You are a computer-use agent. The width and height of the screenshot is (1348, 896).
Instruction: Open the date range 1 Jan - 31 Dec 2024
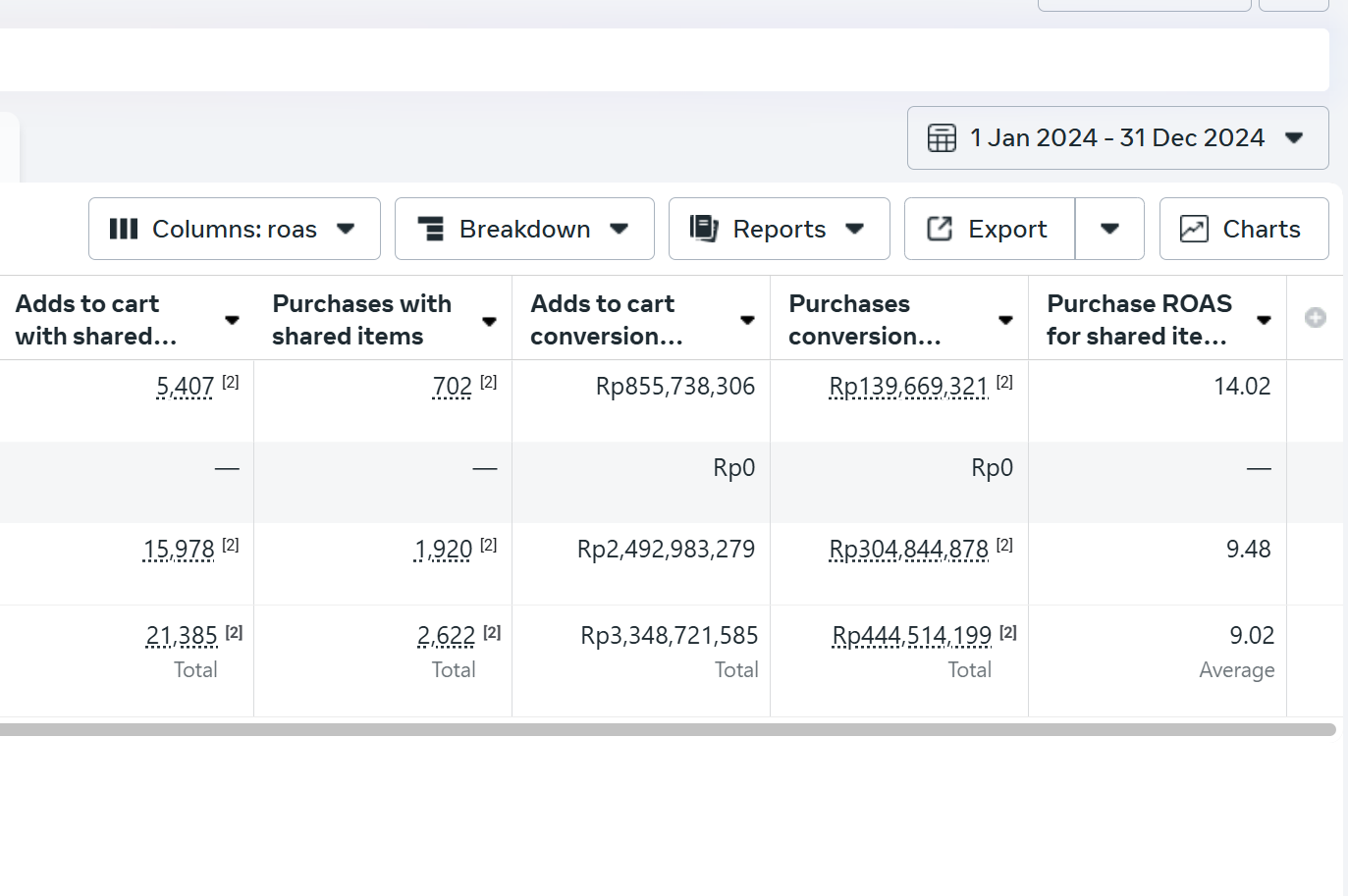1117,138
